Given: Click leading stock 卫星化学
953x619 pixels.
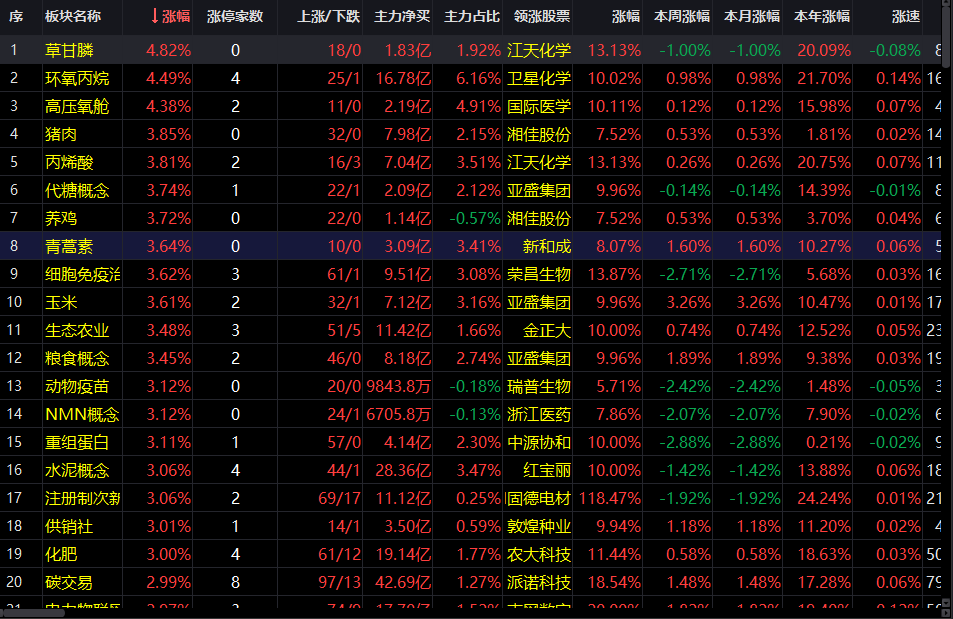Looking at the screenshot, I should [539, 78].
